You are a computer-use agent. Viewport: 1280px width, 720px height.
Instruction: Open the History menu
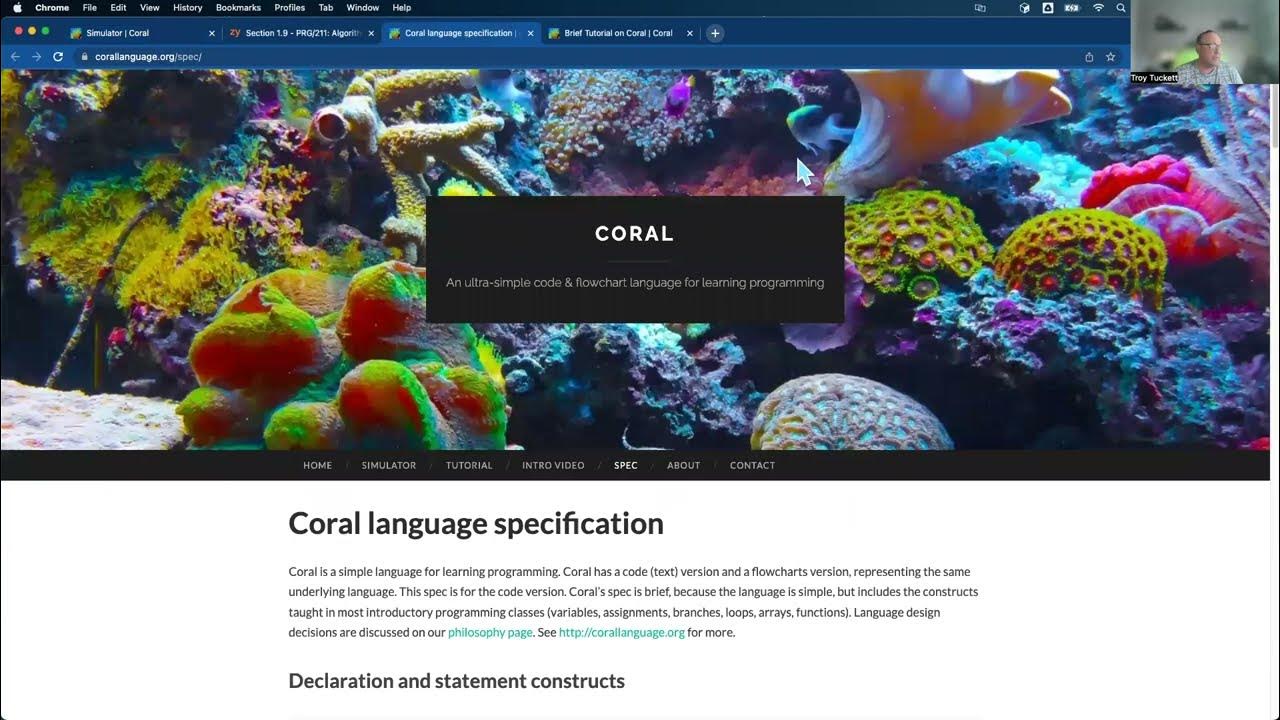[187, 7]
